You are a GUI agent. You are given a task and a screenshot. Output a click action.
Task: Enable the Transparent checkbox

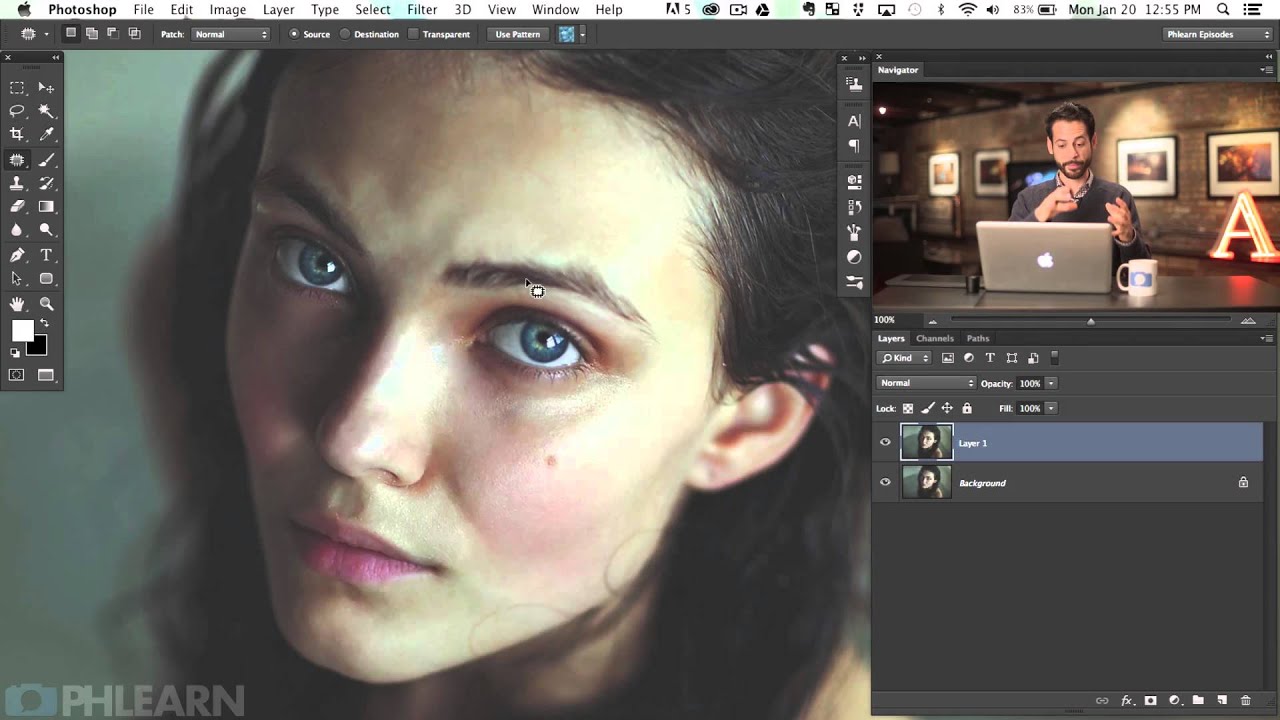413,34
